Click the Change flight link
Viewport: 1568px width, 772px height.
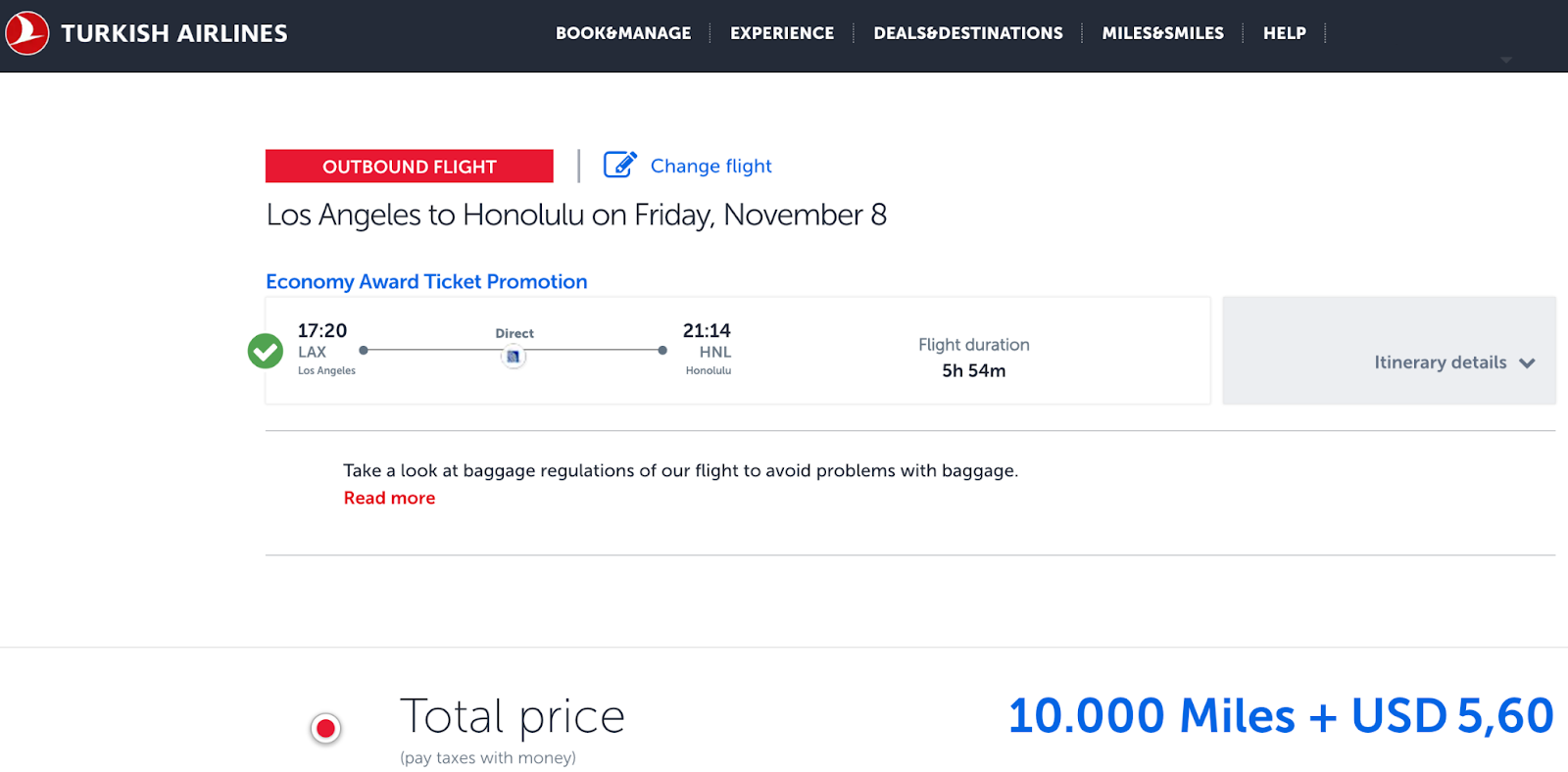click(x=711, y=166)
